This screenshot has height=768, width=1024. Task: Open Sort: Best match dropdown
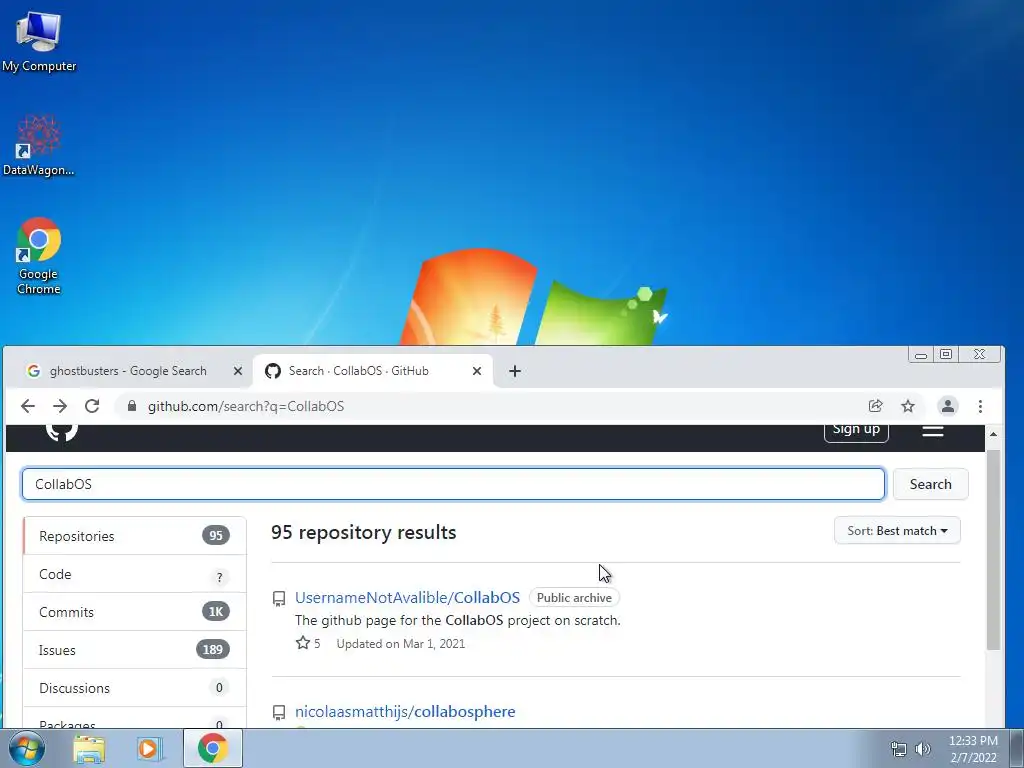click(897, 531)
